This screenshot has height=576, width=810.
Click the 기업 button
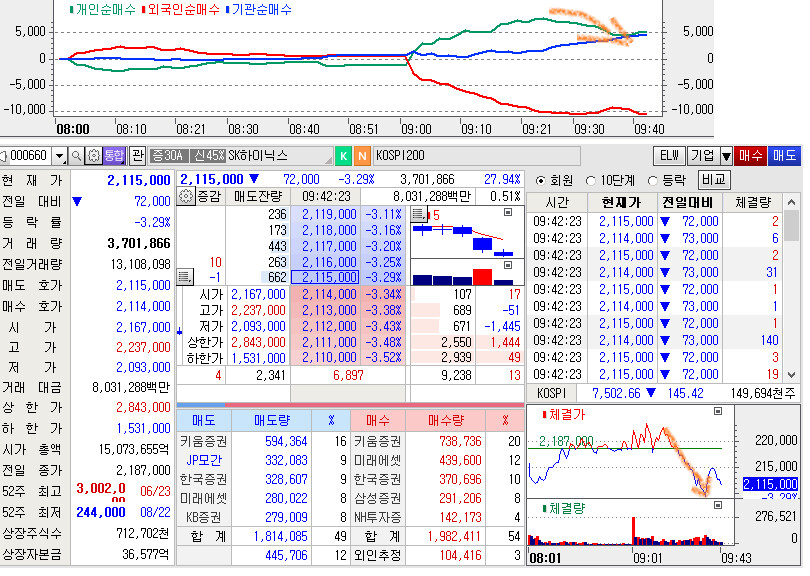point(703,155)
